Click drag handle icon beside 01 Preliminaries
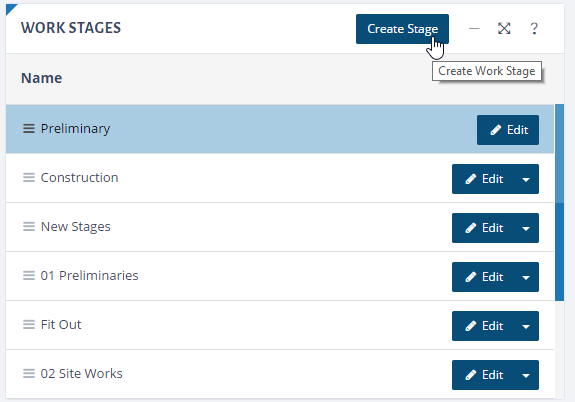This screenshot has width=575, height=402. 29,275
